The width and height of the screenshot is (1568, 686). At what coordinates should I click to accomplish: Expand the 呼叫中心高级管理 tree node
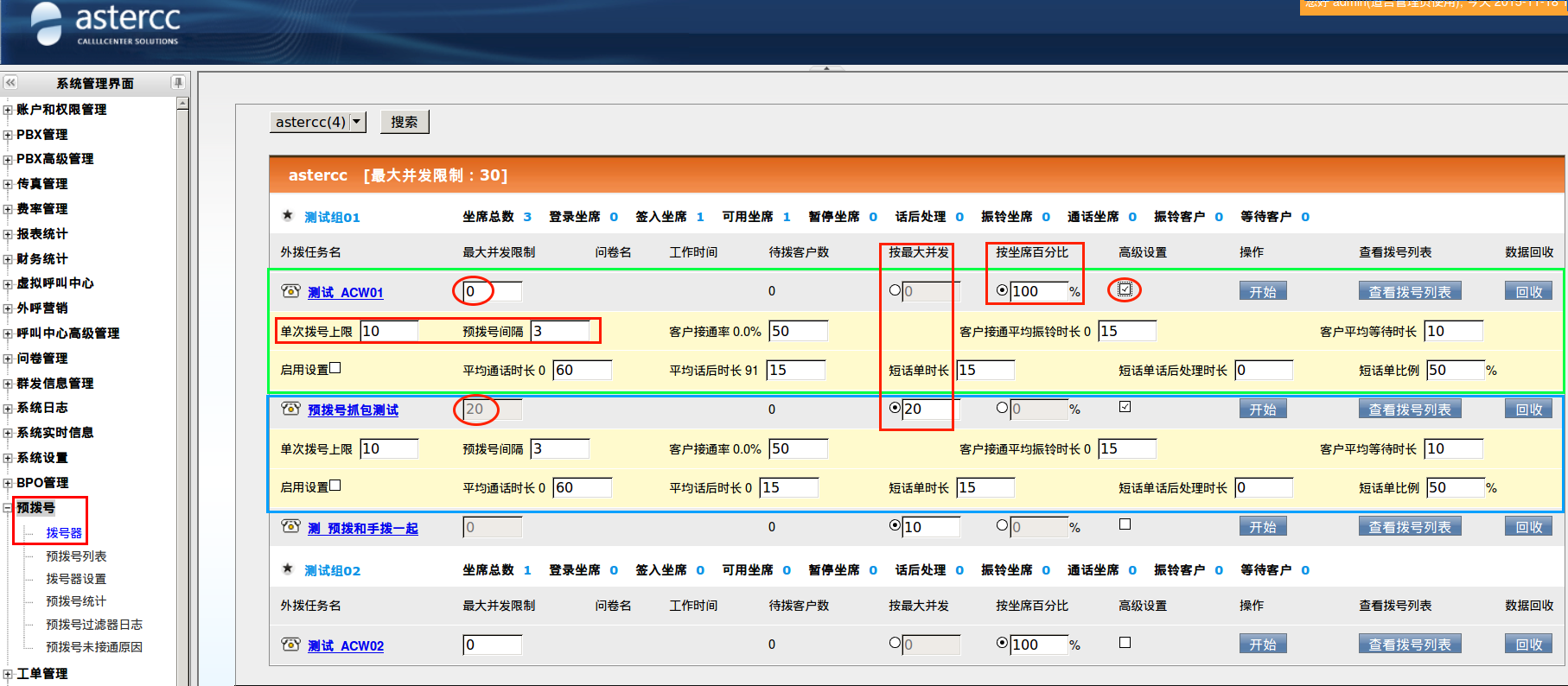8,333
